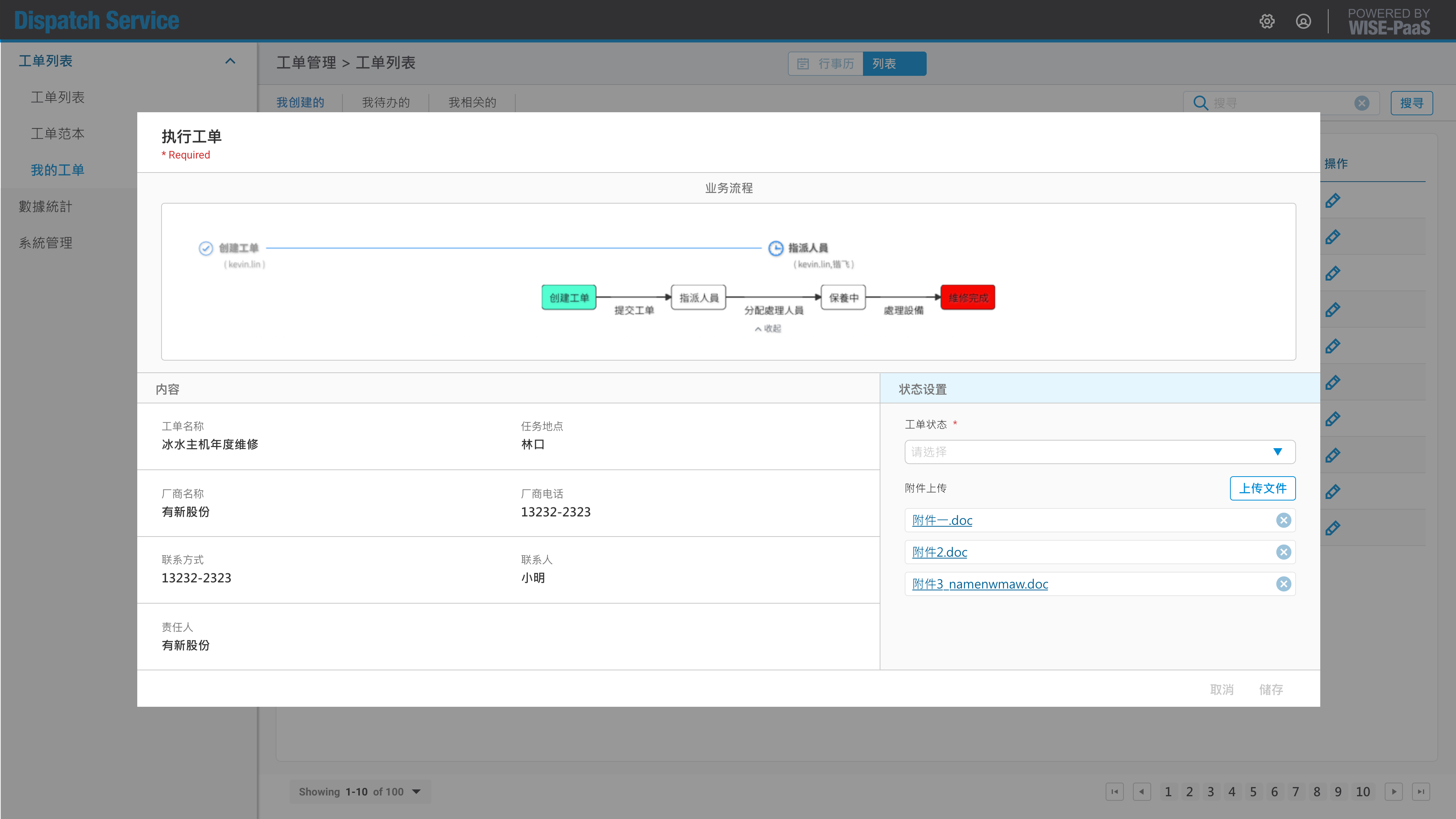Delete attachment 附件2.doc using X icon
1456x819 pixels.
1283,552
